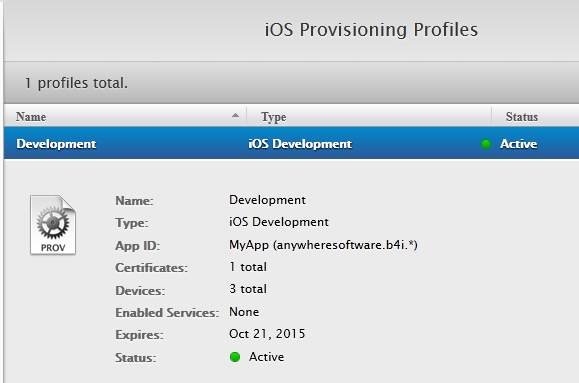Click the Enabled Services value 'None'

[x=244, y=312]
